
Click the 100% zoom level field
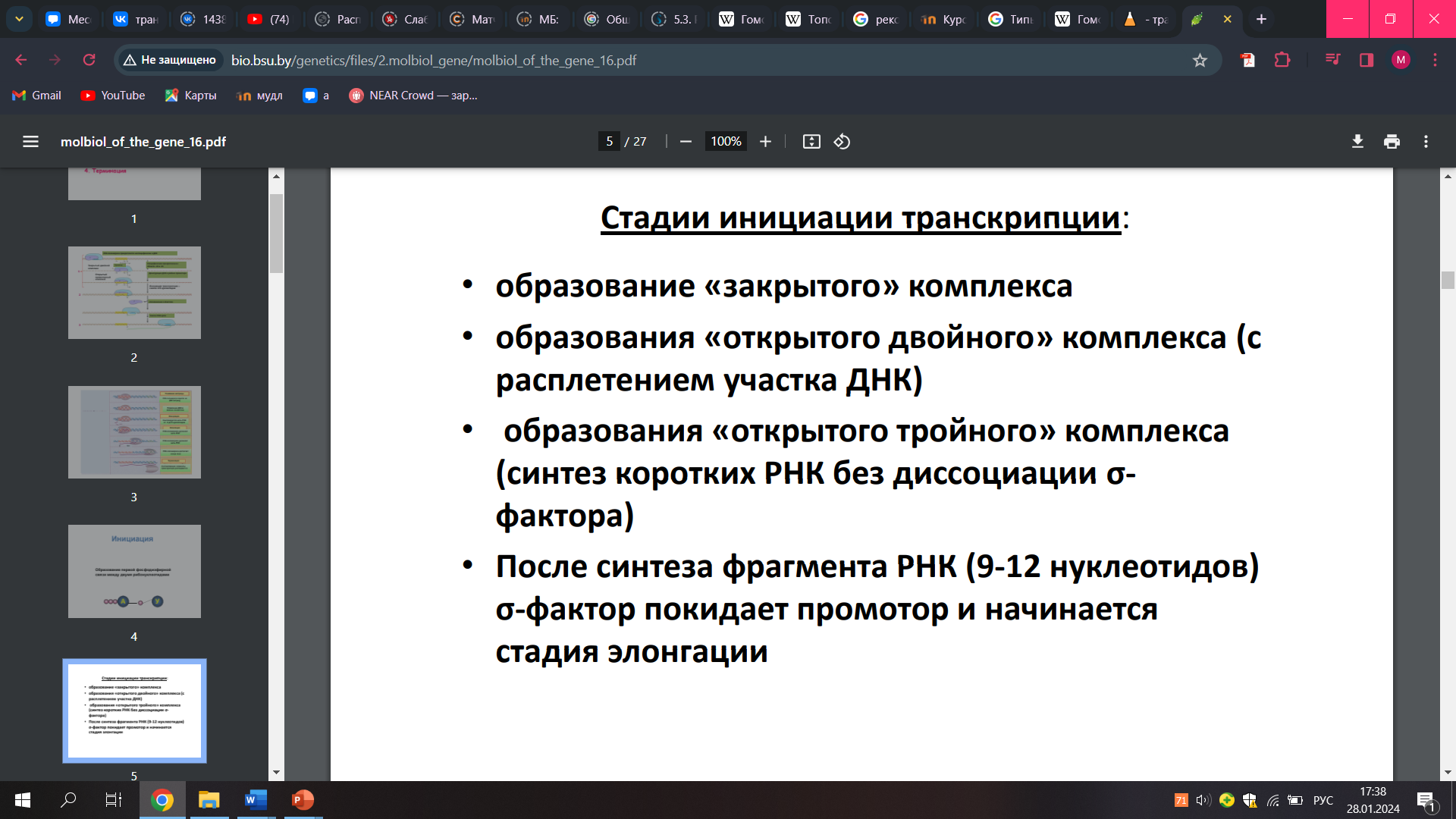pos(726,142)
